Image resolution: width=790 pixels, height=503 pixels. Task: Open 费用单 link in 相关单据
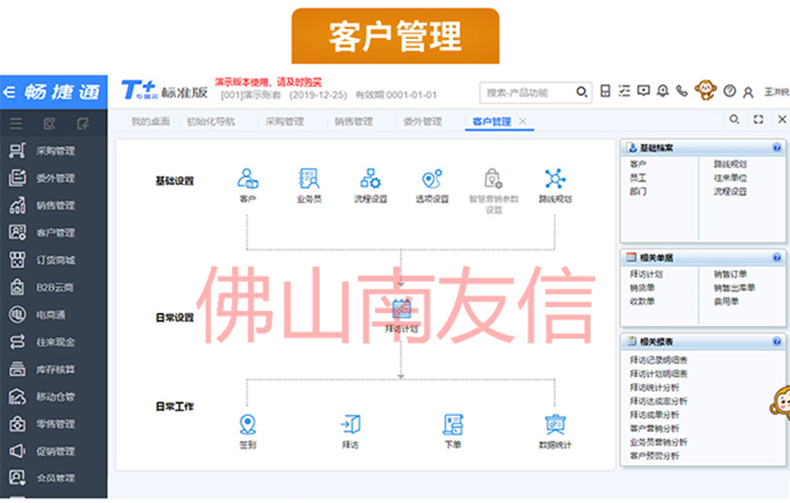726,301
